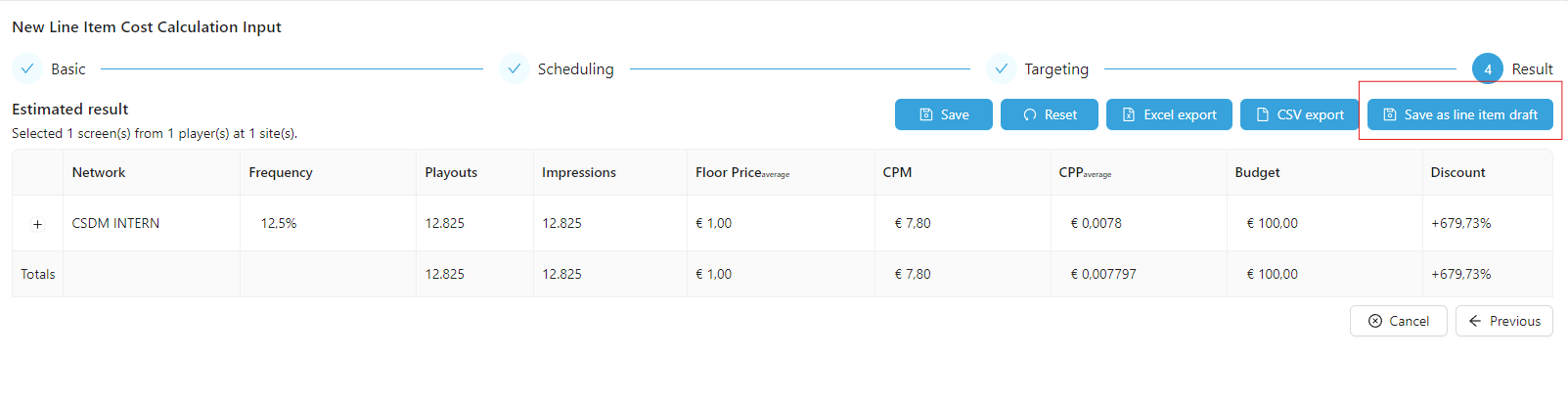This screenshot has width=1568, height=403.
Task: Click the Previous left arrow icon
Action: point(1475,321)
